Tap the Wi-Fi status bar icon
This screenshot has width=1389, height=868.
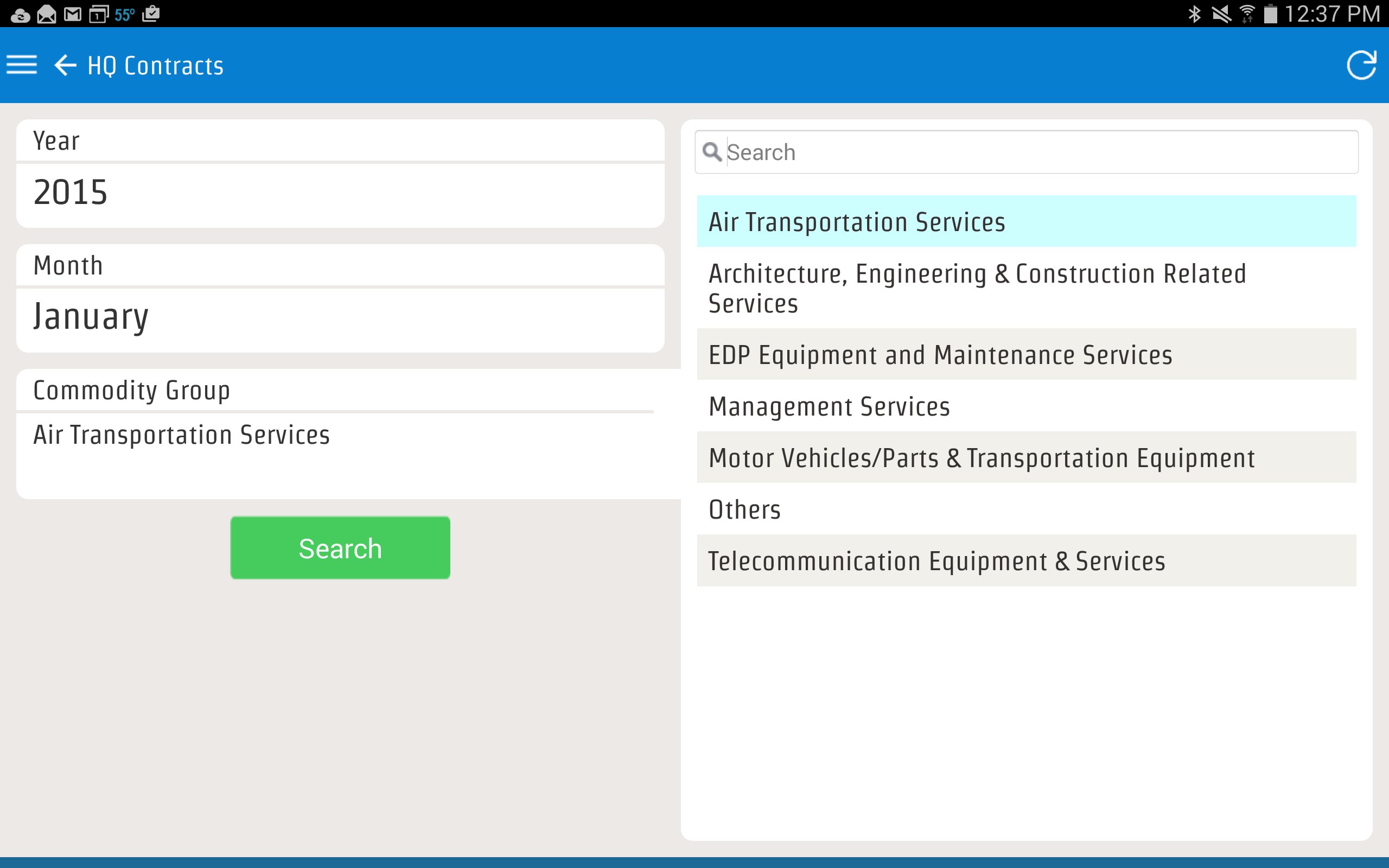click(1247, 14)
